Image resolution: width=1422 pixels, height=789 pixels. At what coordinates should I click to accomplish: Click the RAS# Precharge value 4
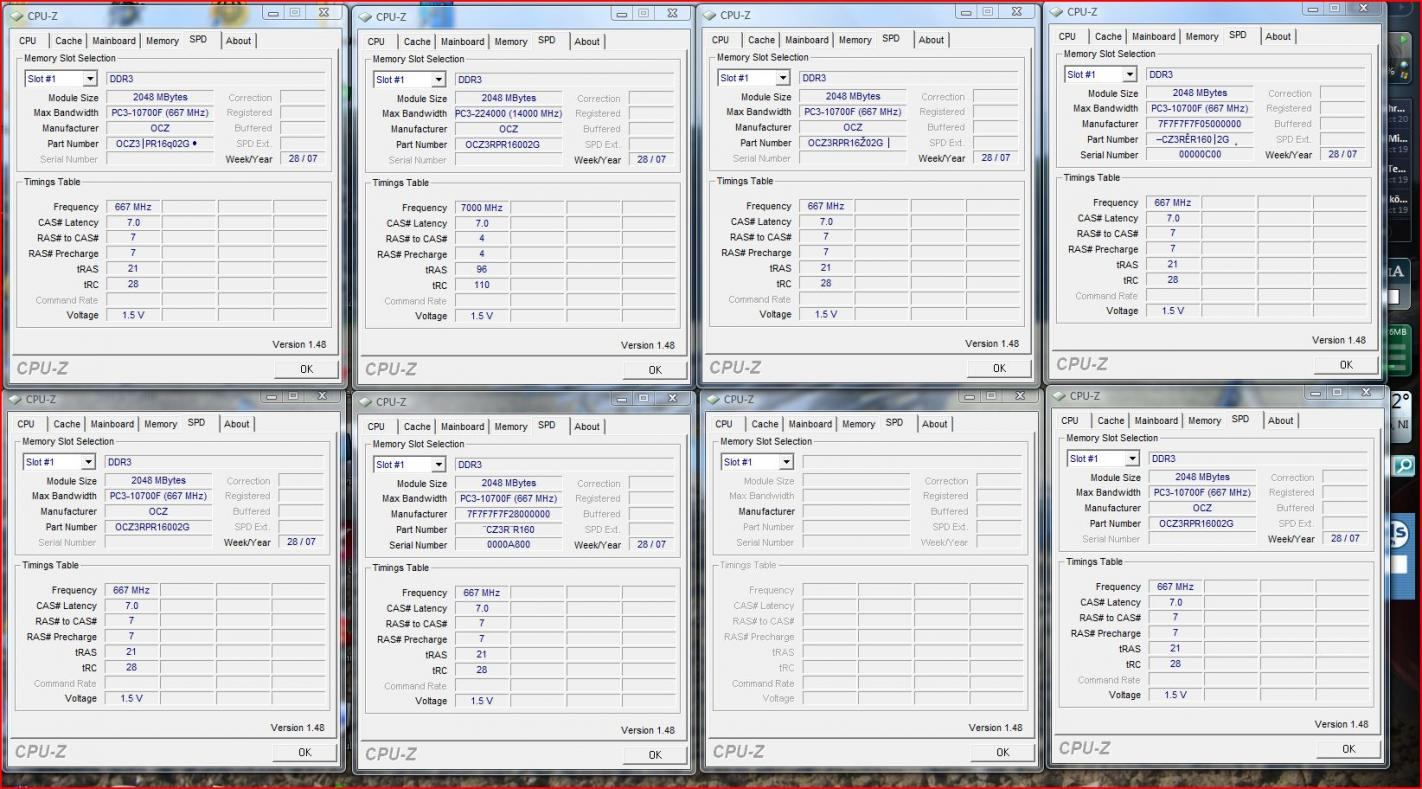(x=482, y=254)
